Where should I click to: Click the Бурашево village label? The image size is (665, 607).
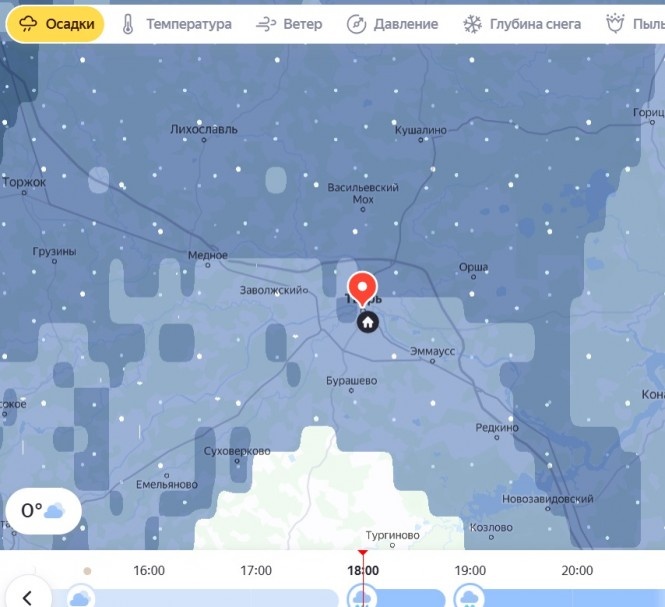tap(351, 381)
